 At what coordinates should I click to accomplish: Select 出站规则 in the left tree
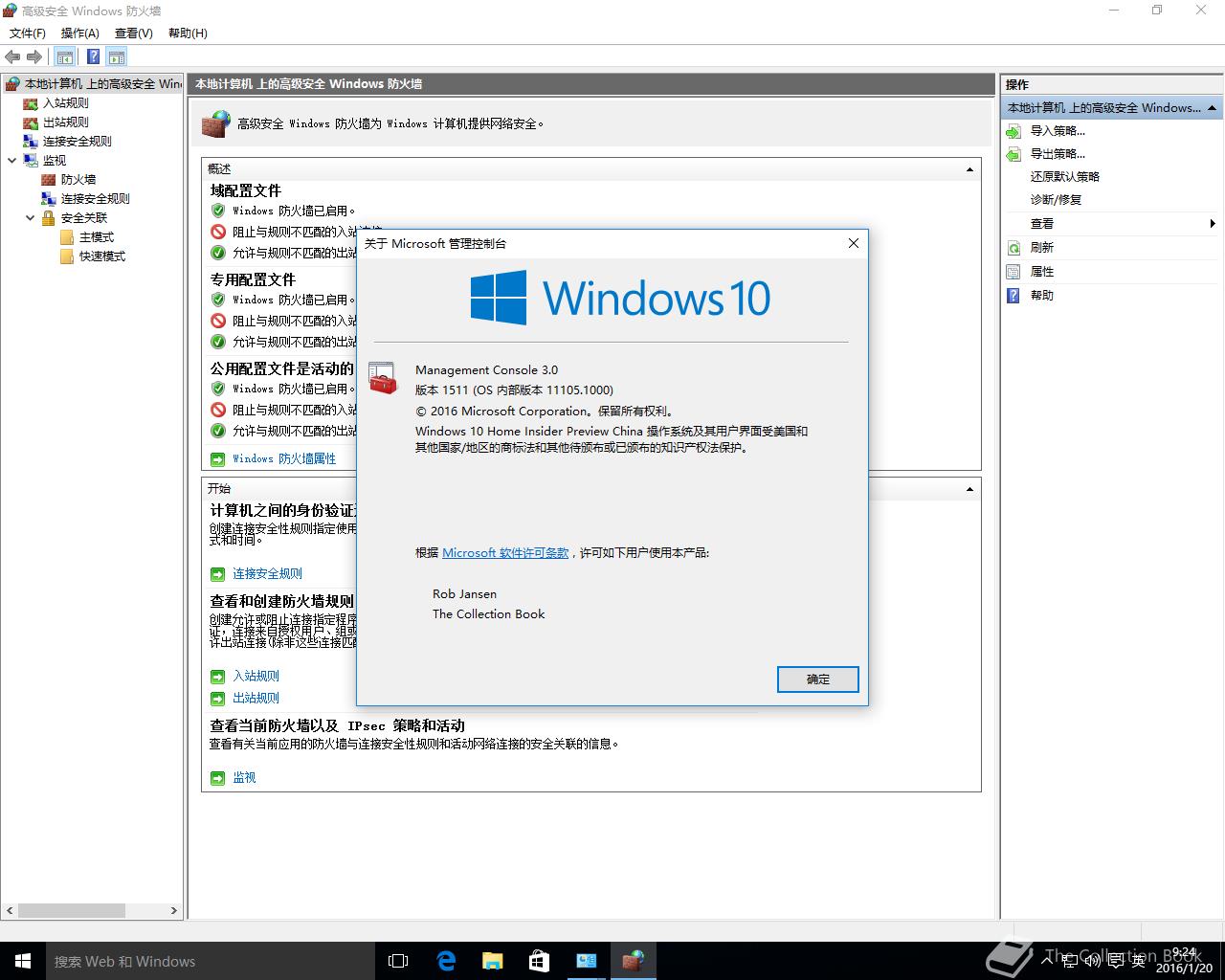pos(66,122)
